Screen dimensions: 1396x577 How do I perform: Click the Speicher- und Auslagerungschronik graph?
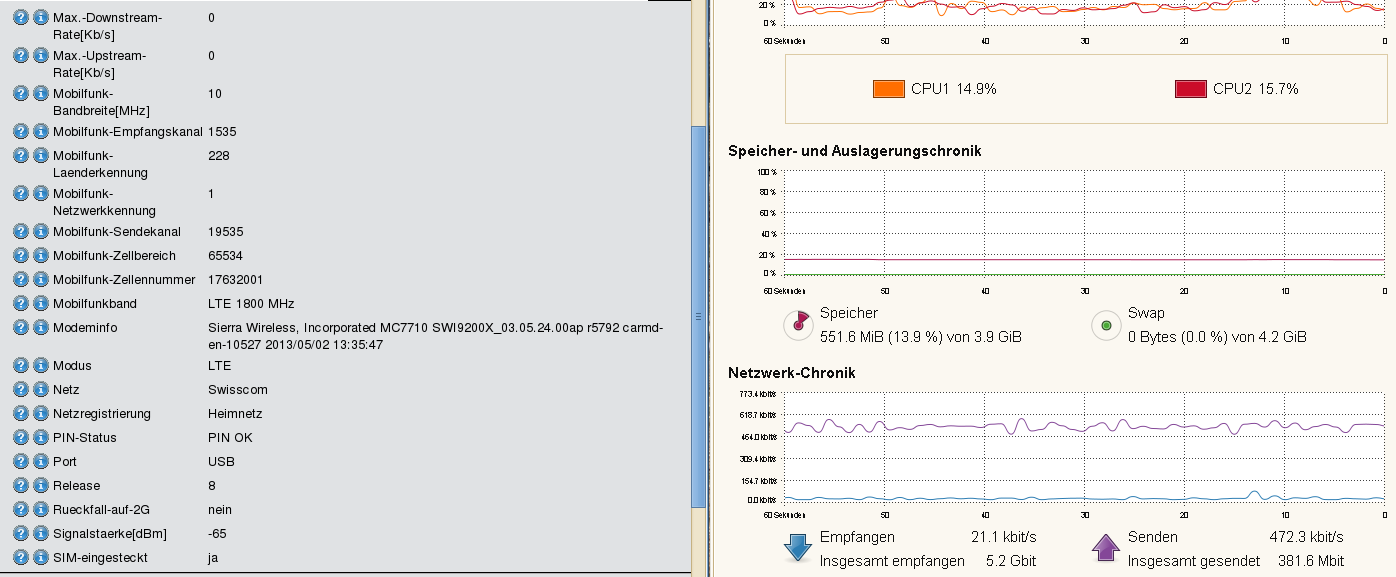pyautogui.click(x=1084, y=222)
